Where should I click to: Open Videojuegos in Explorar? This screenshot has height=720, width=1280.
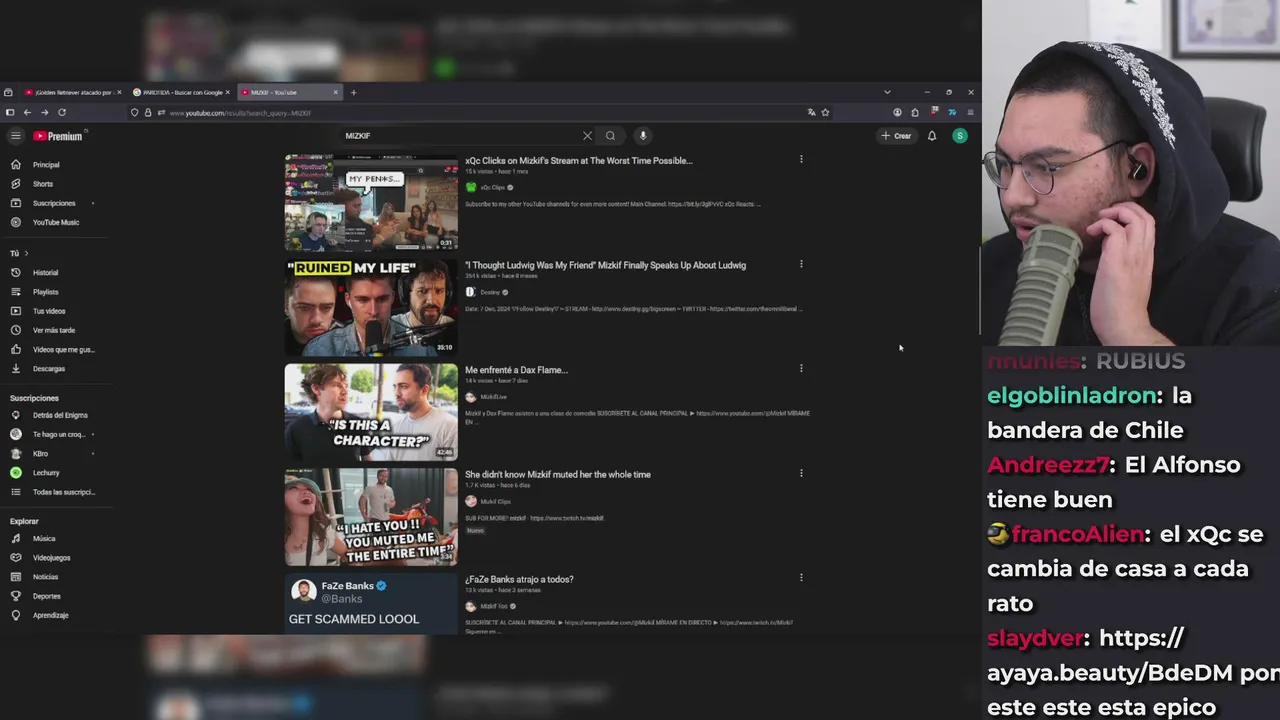click(x=50, y=557)
